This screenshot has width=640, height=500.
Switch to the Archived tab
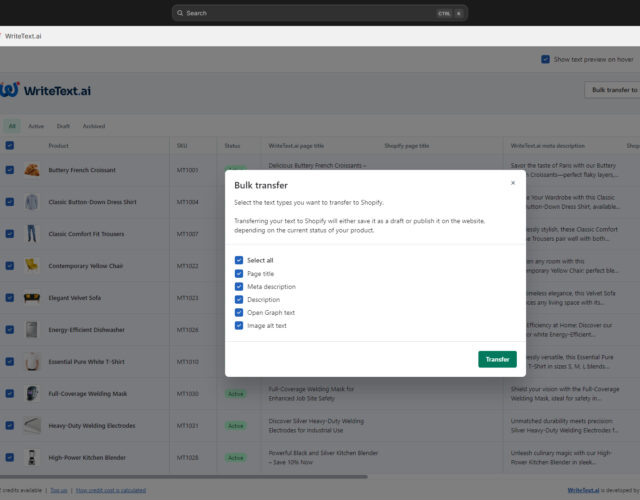pos(94,126)
